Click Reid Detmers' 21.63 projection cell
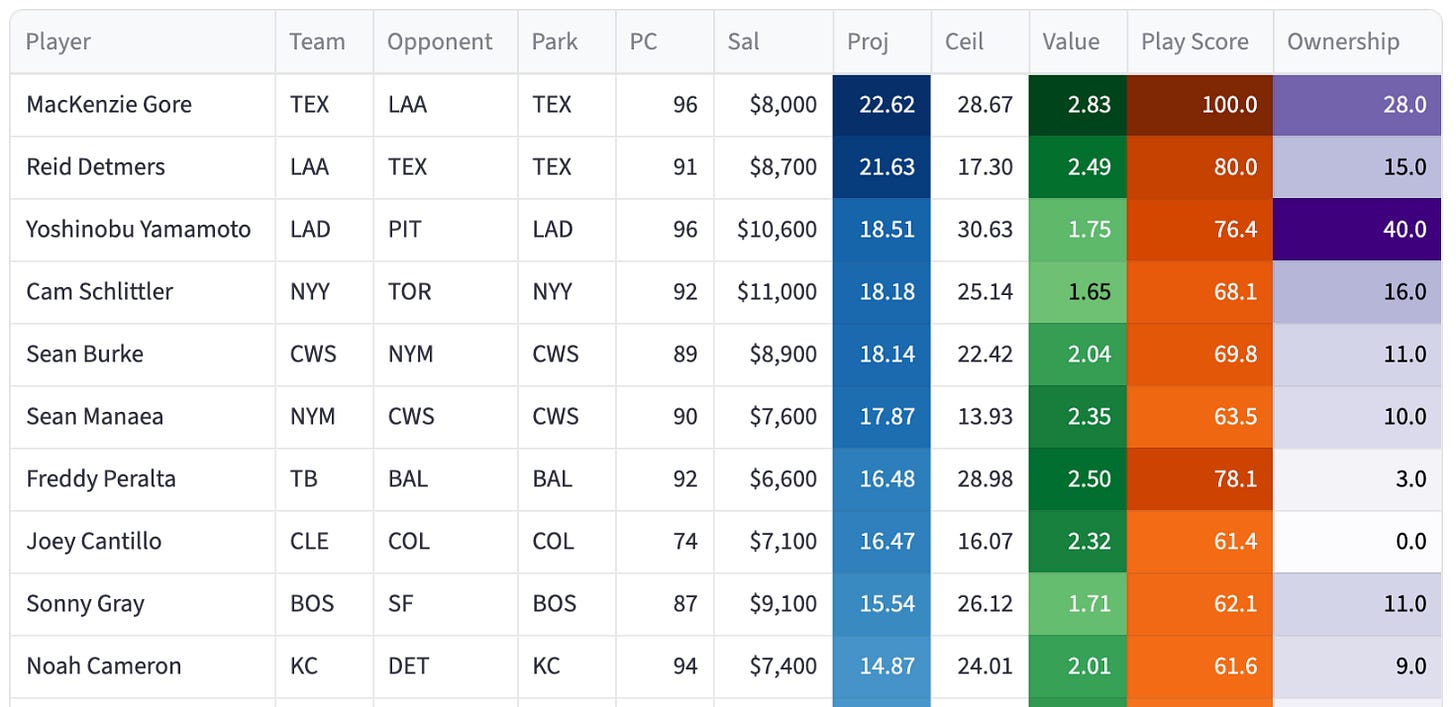Screen dimensions: 1456x707 coord(882,167)
